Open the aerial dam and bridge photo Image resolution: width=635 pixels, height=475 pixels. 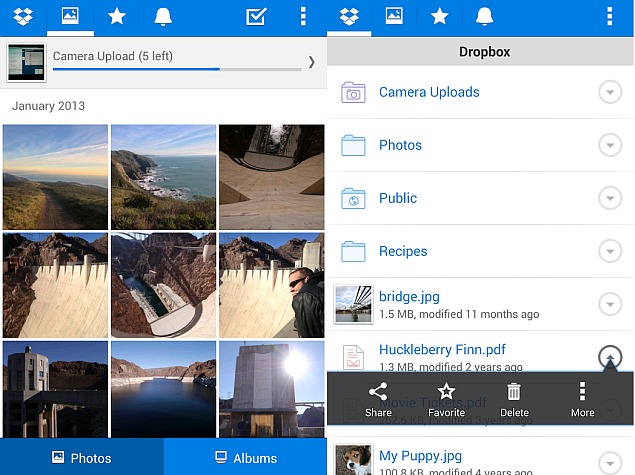164,285
